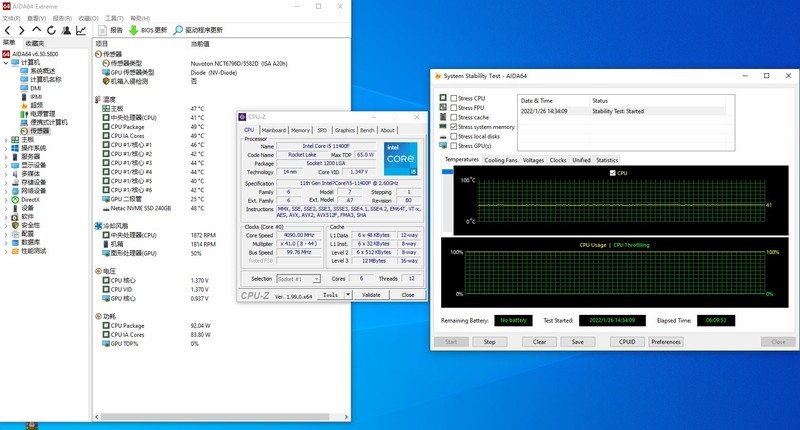Switch to the Memory tab in CPU-Z

tap(300, 130)
